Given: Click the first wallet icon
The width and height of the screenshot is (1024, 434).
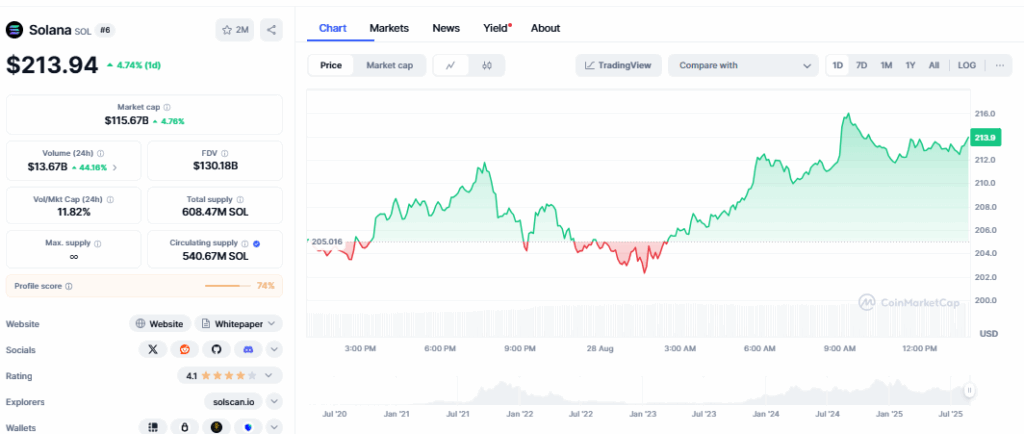Looking at the screenshot, I should [x=153, y=427].
